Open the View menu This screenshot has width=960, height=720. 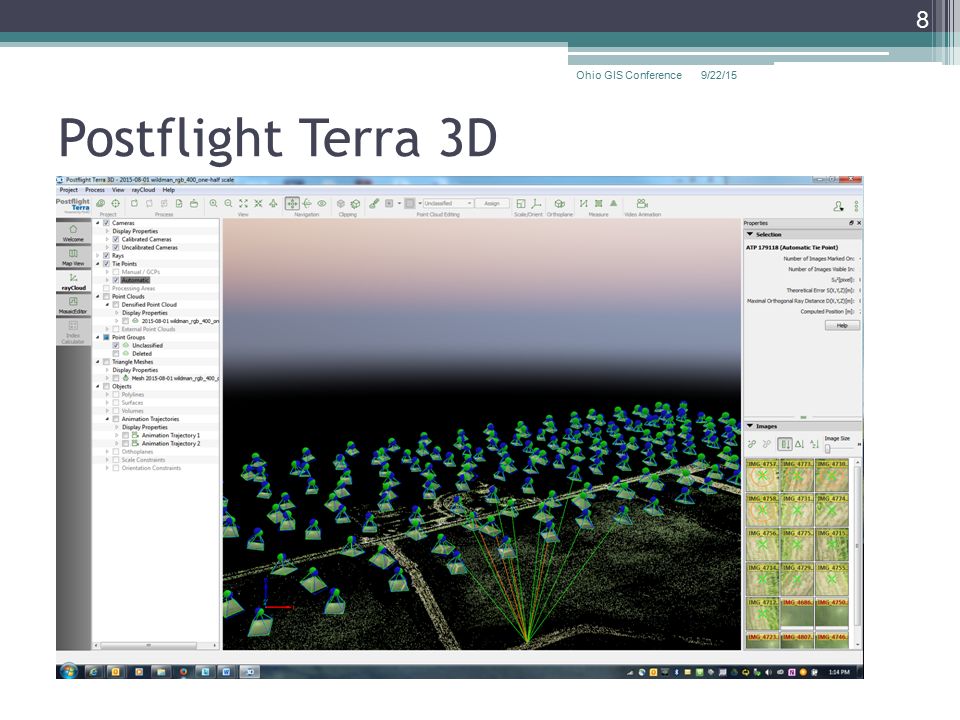[x=118, y=190]
